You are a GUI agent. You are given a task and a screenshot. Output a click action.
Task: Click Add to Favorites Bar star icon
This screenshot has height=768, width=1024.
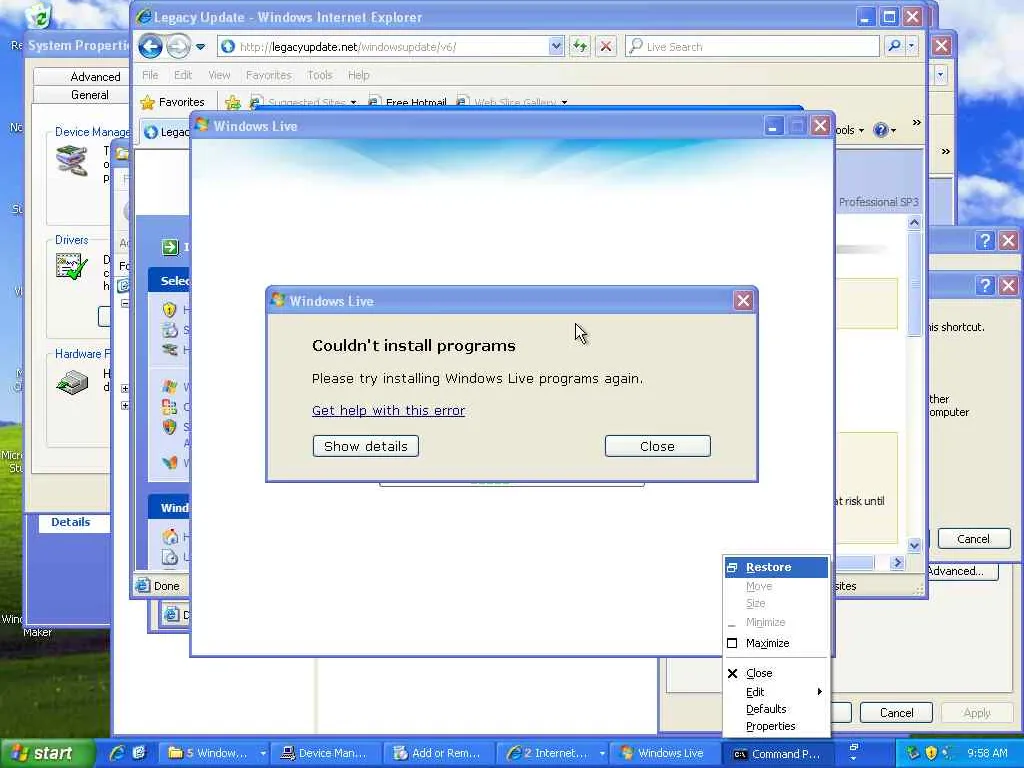tap(232, 102)
